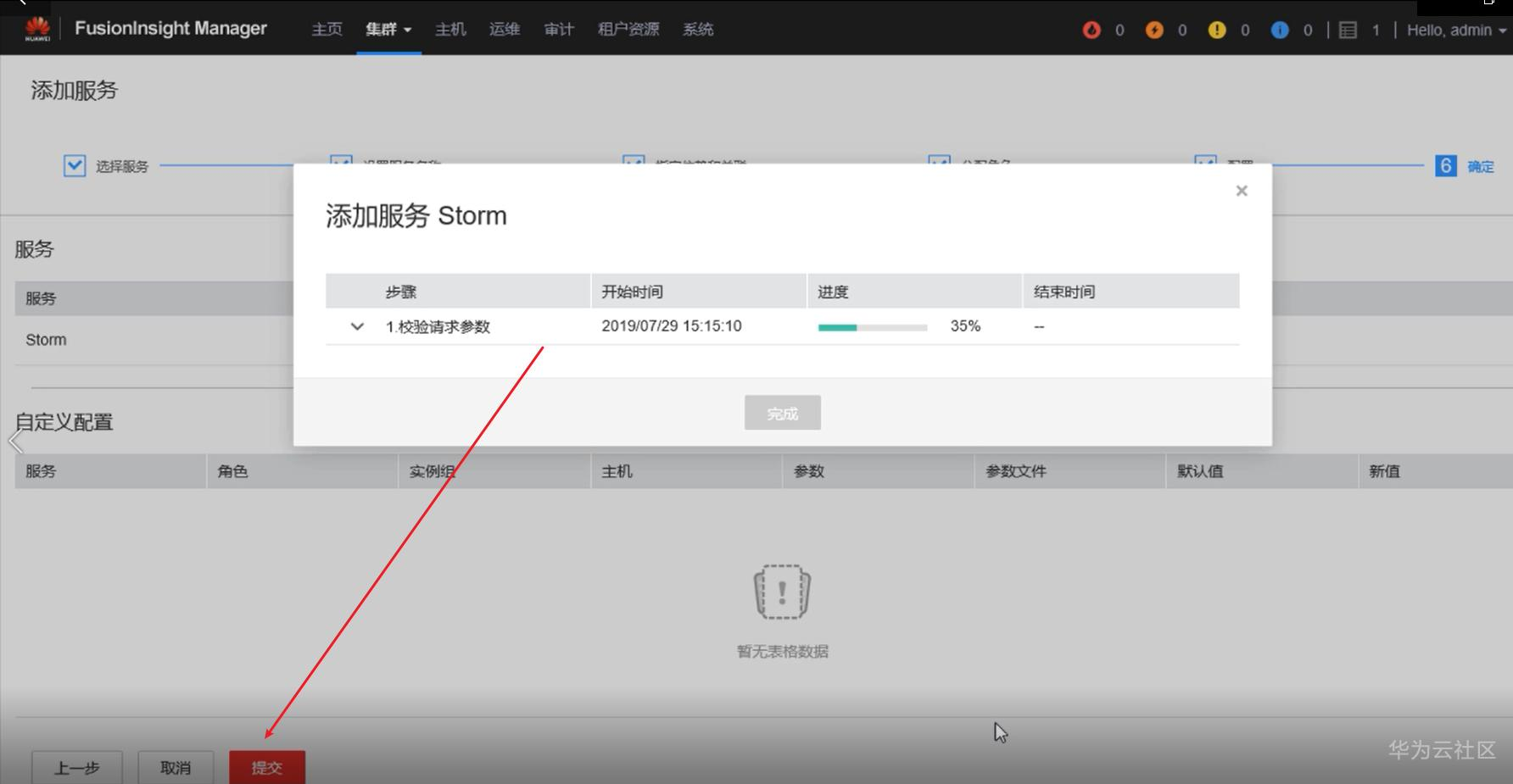1513x784 pixels.
Task: Click FusionInsight Manager title
Action: [x=170, y=28]
